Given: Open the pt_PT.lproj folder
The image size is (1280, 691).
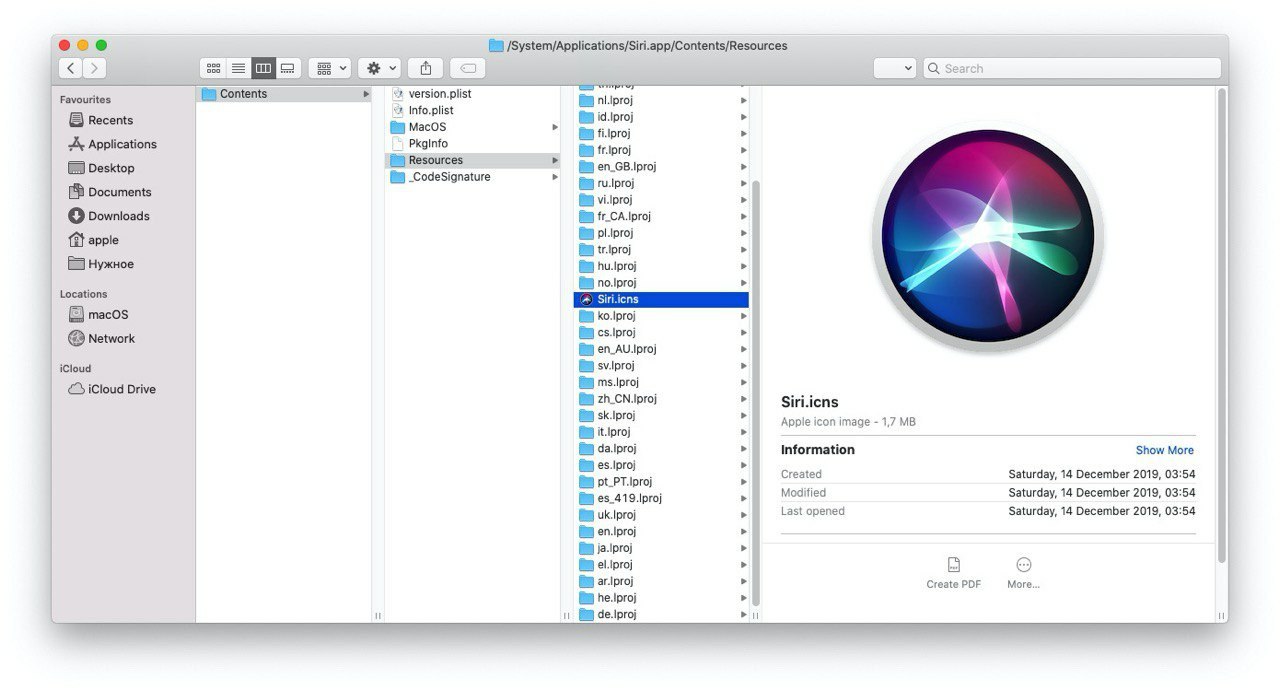Looking at the screenshot, I should click(x=661, y=481).
